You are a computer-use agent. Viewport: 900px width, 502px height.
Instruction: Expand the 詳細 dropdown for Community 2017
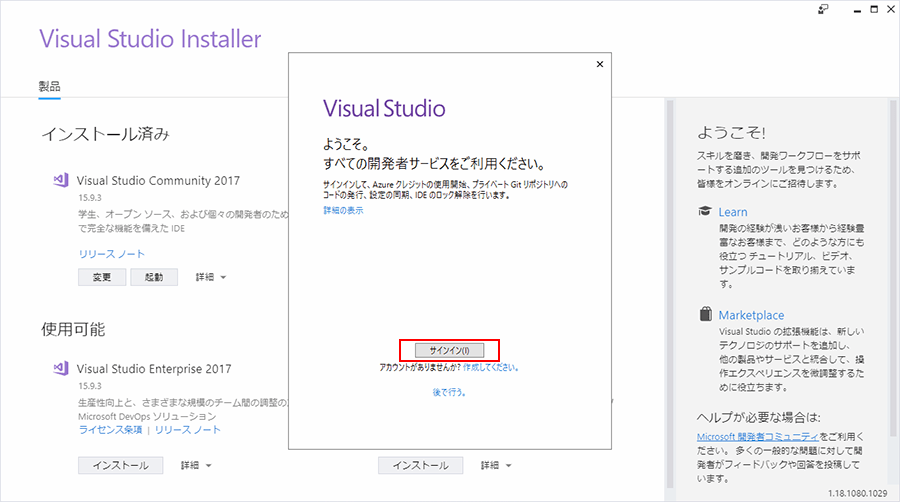[211, 277]
